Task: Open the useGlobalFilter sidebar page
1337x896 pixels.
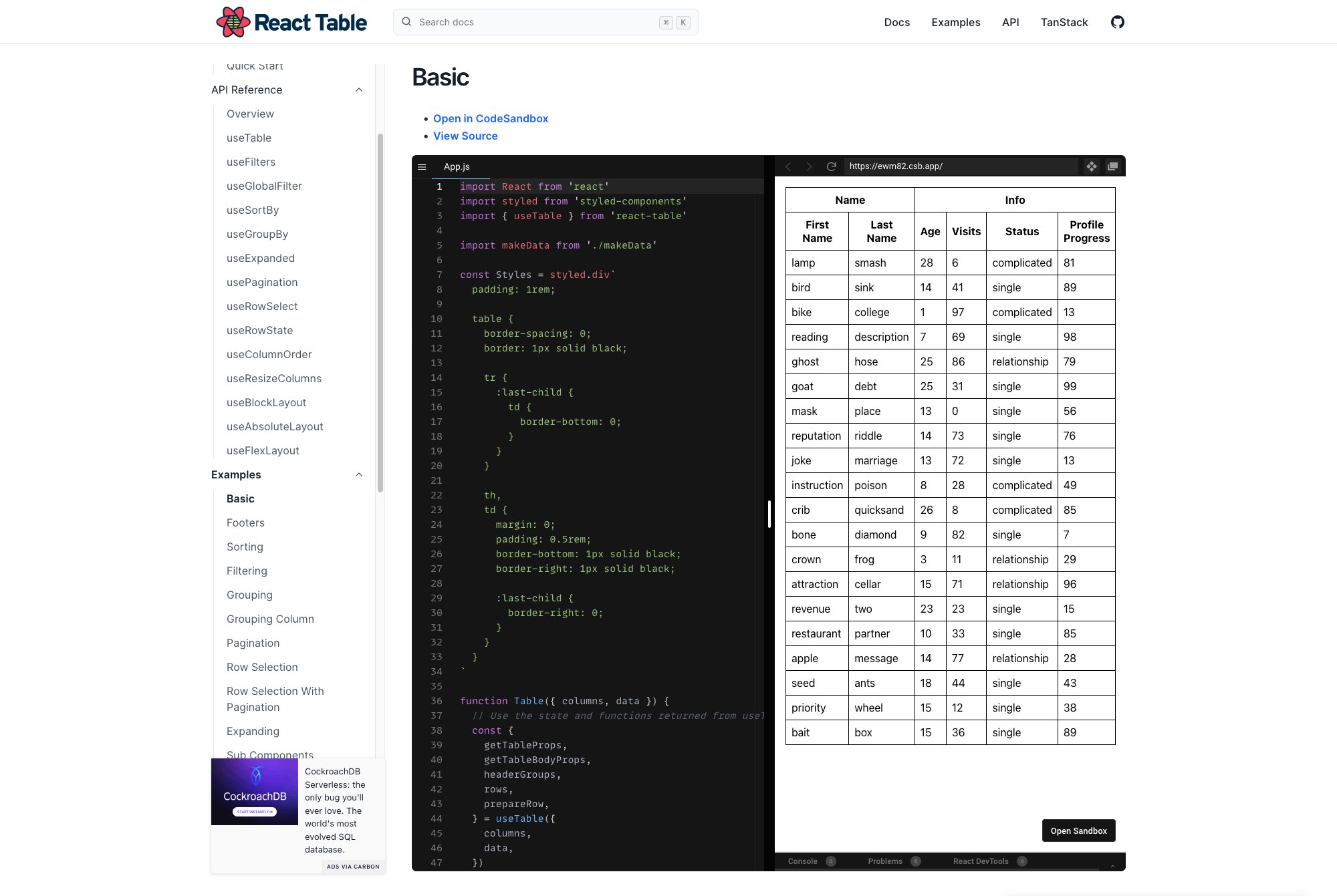Action: 264,186
